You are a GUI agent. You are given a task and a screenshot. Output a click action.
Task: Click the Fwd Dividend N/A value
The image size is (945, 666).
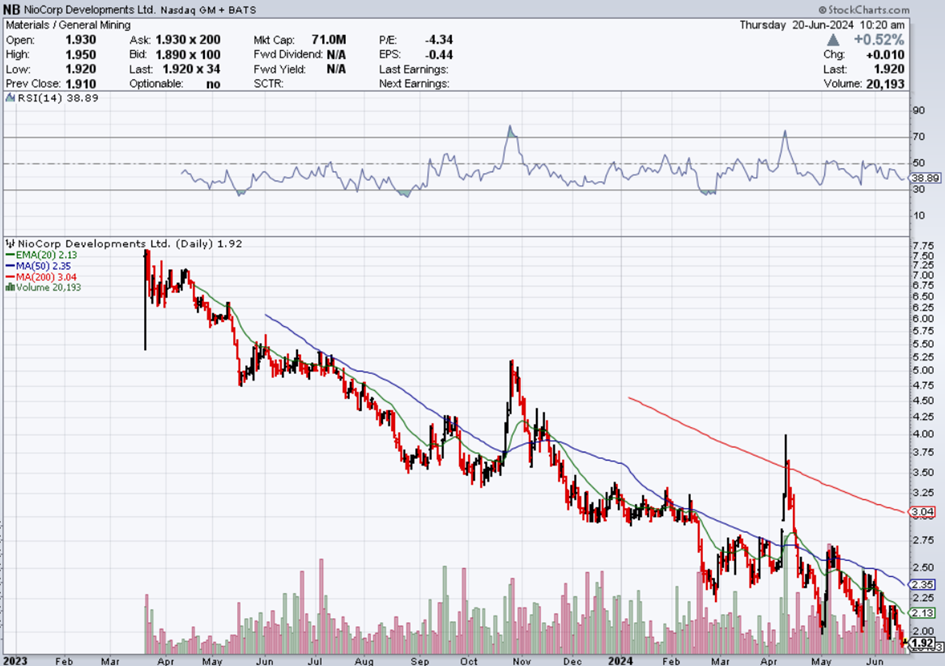(336, 54)
